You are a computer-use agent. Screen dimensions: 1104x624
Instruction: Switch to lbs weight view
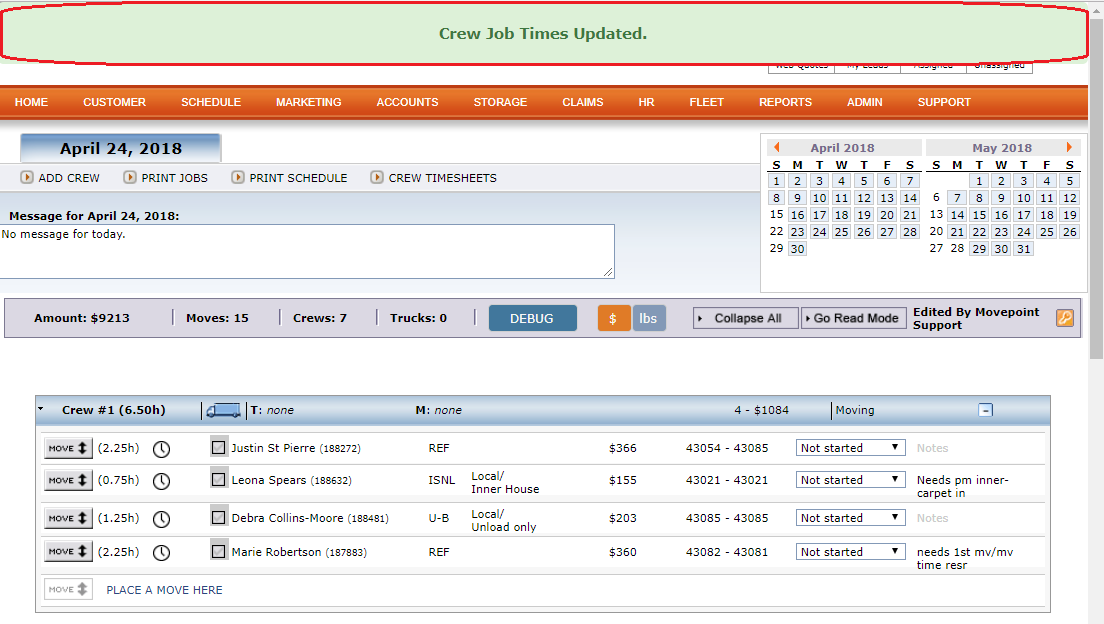click(x=648, y=318)
